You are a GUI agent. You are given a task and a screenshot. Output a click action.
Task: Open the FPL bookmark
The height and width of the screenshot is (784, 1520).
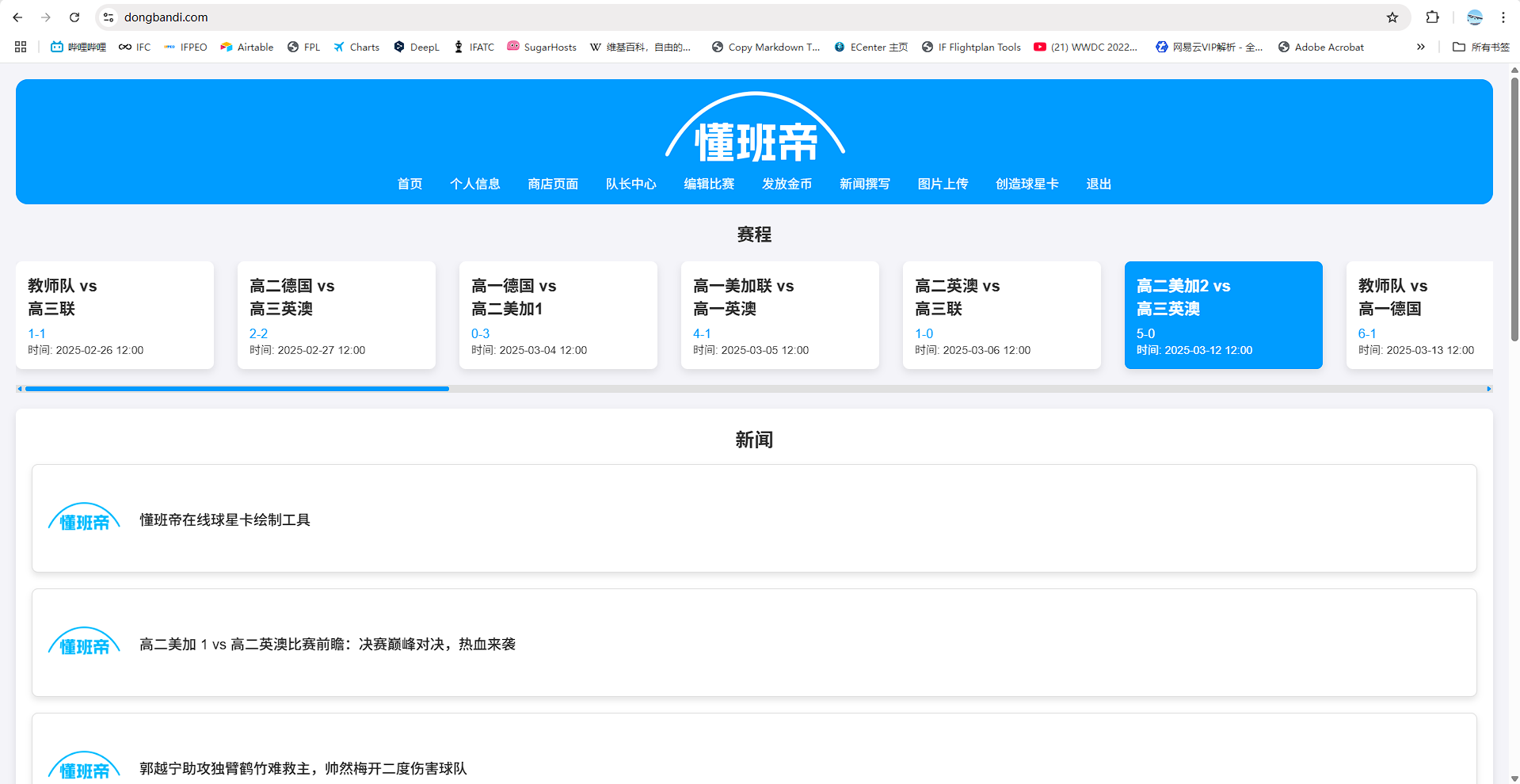coord(303,47)
